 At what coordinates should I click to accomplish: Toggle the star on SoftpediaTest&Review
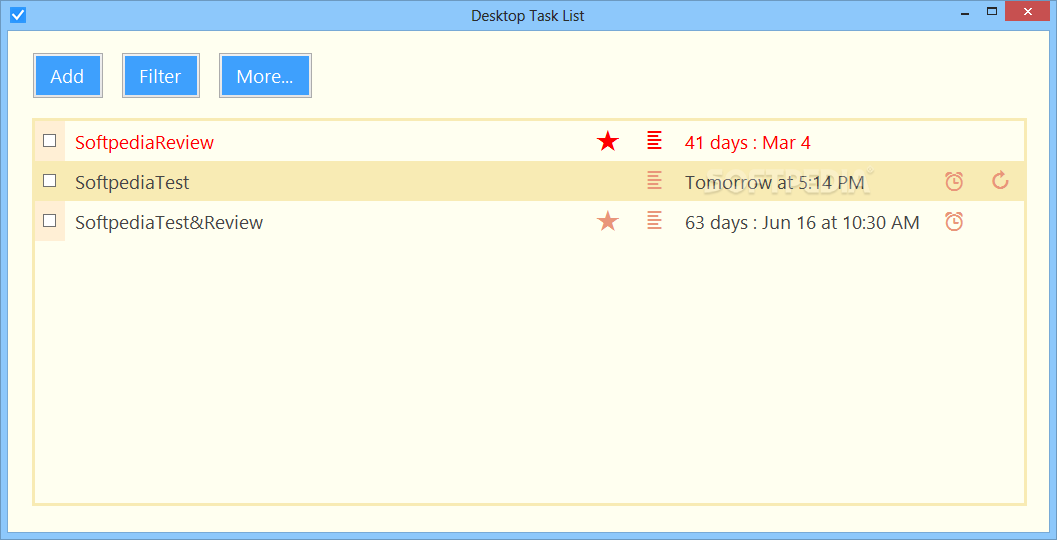coord(607,220)
